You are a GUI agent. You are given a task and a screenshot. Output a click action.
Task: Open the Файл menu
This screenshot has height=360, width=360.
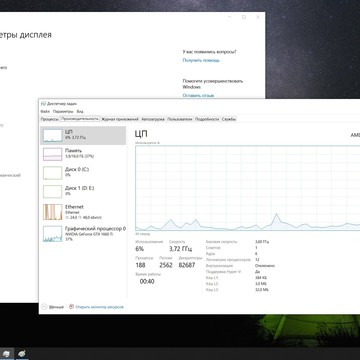coord(45,111)
